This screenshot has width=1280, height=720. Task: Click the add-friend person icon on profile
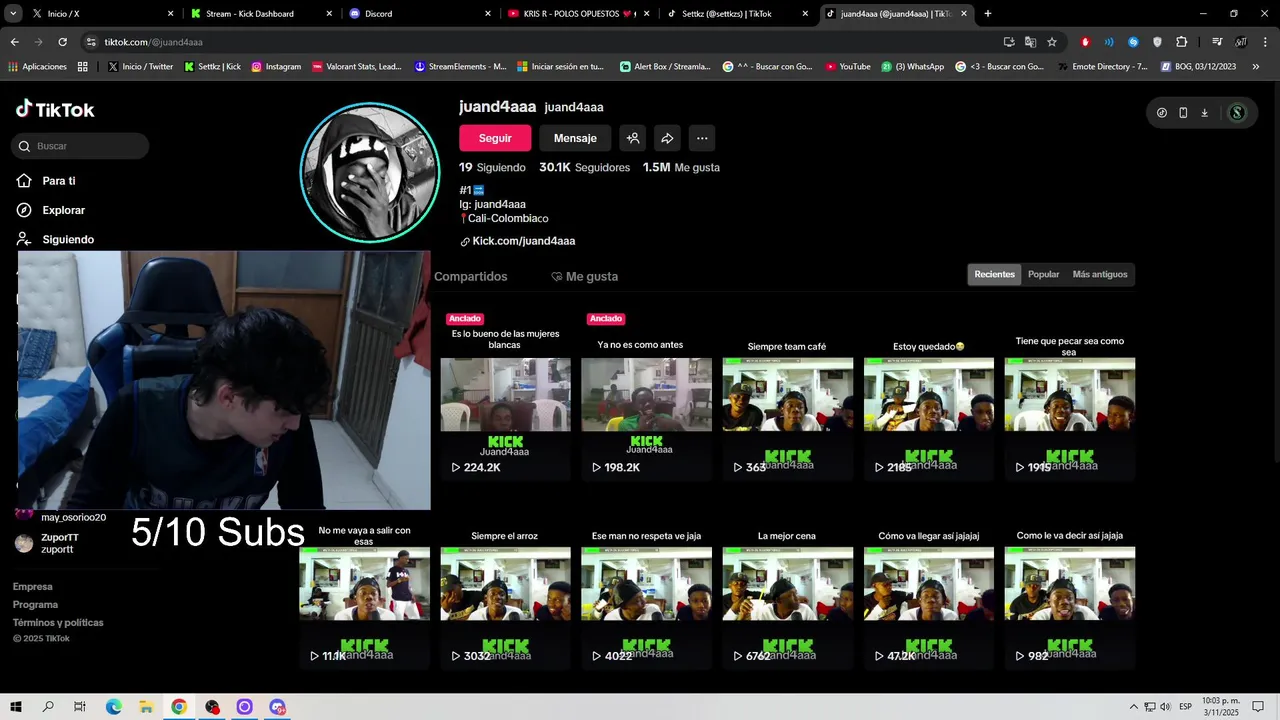pos(633,138)
